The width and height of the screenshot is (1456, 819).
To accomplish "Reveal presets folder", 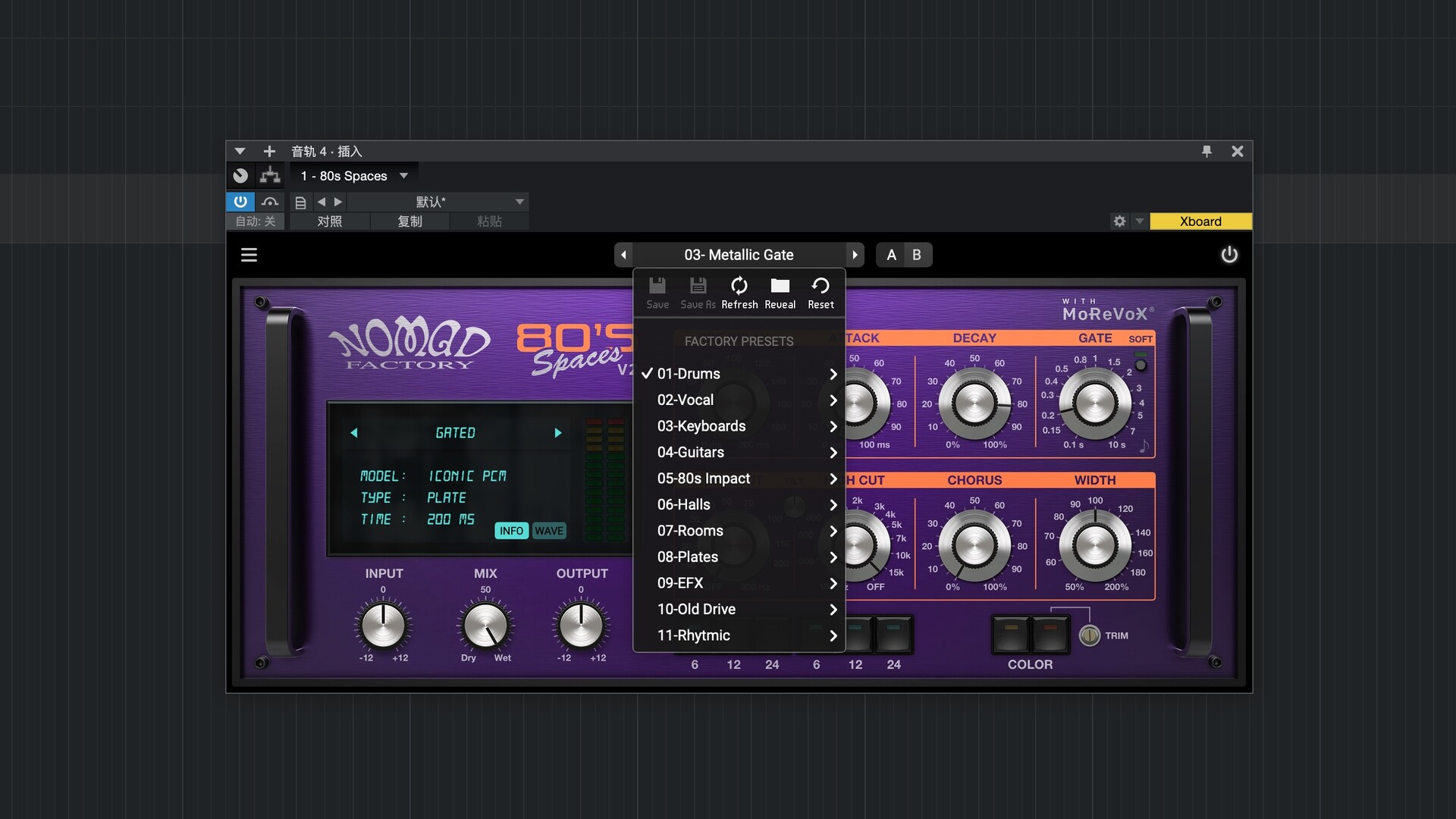I will click(x=780, y=293).
